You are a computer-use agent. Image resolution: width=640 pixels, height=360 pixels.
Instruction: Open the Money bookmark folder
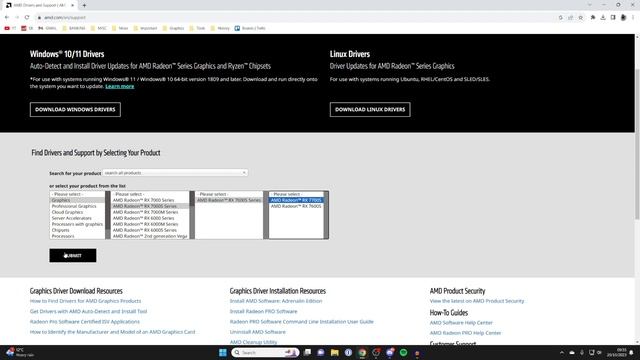pyautogui.click(x=220, y=28)
